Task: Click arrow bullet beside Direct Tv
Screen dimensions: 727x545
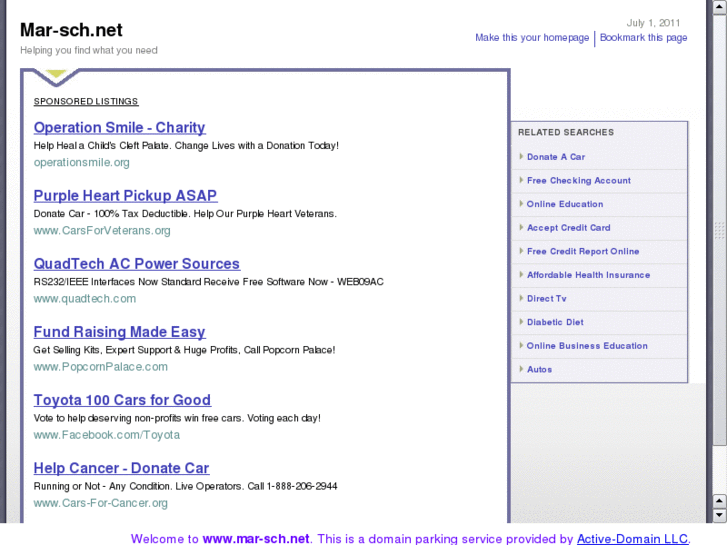Action: pos(521,298)
